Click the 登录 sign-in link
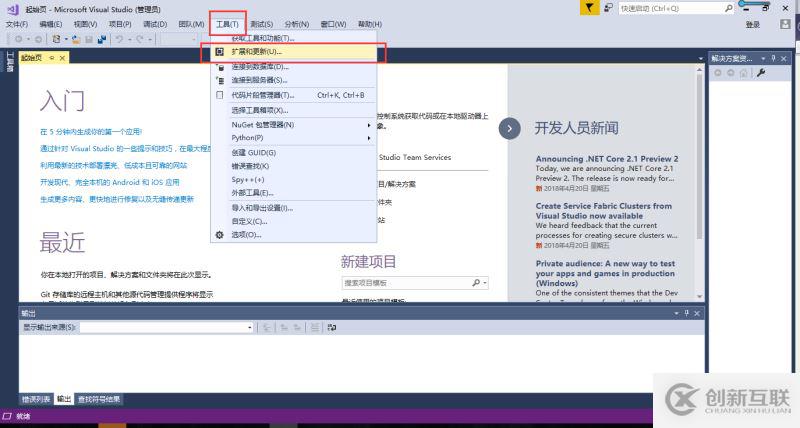The height and width of the screenshot is (428, 800). tap(753, 24)
